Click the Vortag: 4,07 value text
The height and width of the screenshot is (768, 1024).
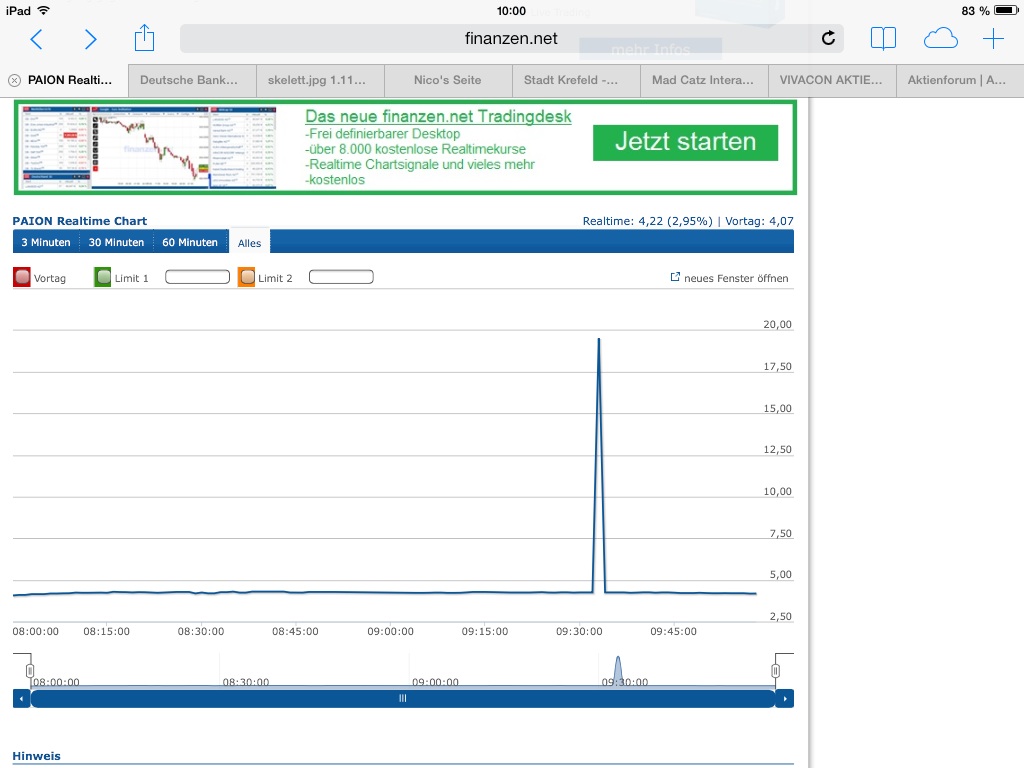pos(760,221)
